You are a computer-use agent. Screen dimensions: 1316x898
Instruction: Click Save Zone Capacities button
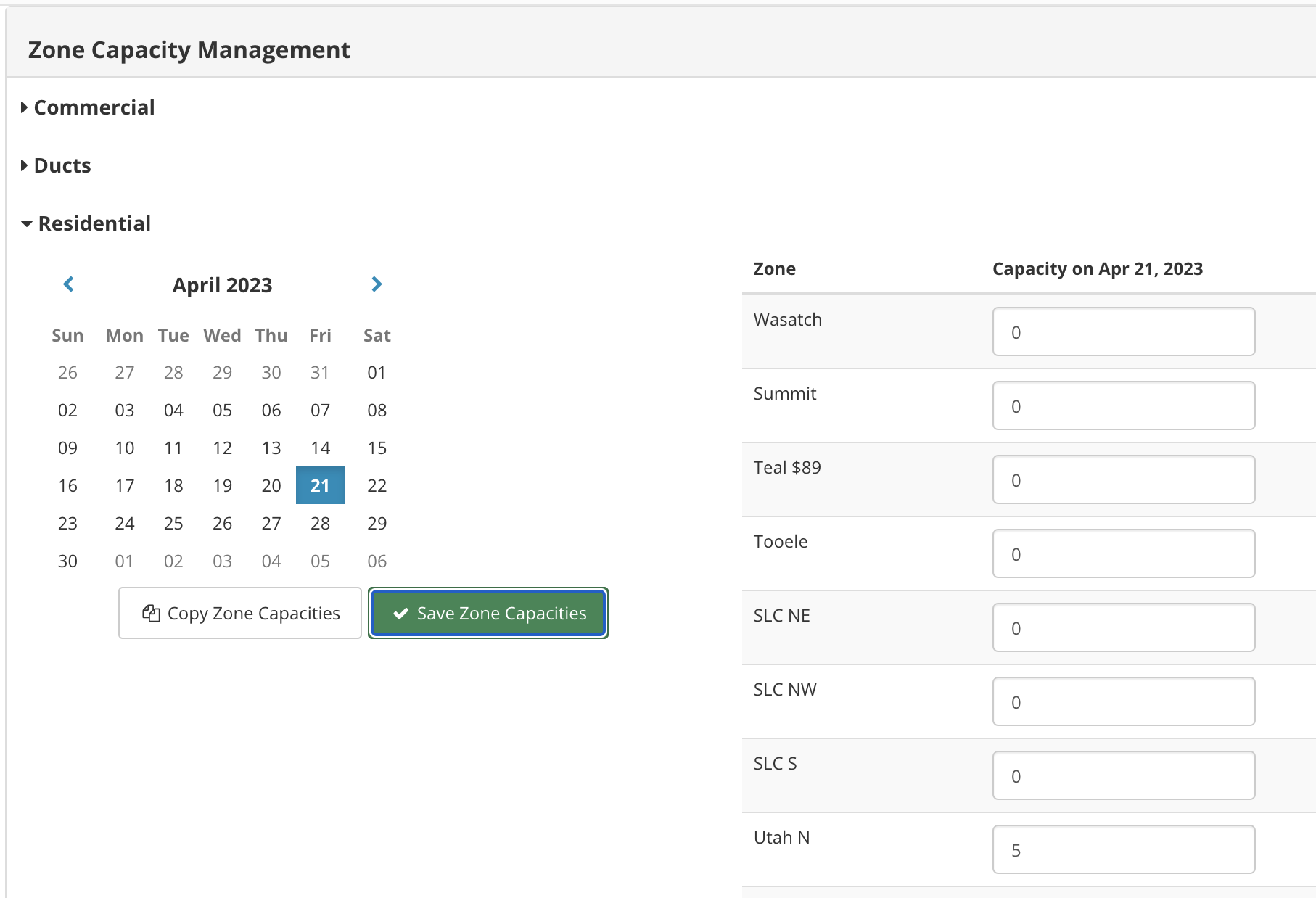coord(488,613)
